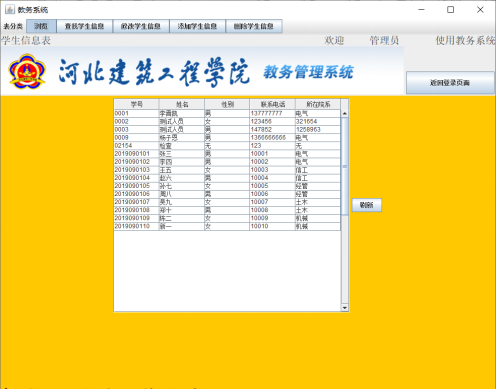The image size is (496, 389).
Task: Click the 姓名 column header
Action: pyautogui.click(x=182, y=104)
